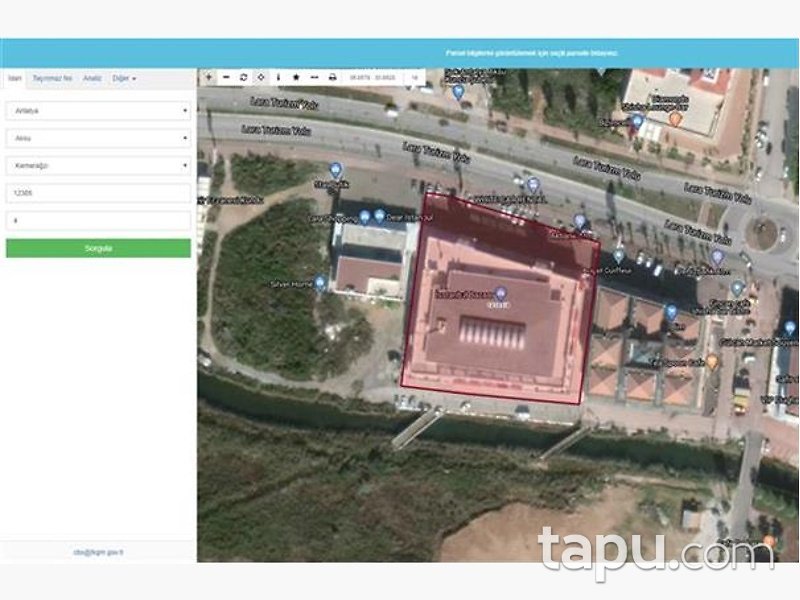This screenshot has width=800, height=600.
Task: Click the Istanbul Bazaar map pin
Action: click(502, 293)
